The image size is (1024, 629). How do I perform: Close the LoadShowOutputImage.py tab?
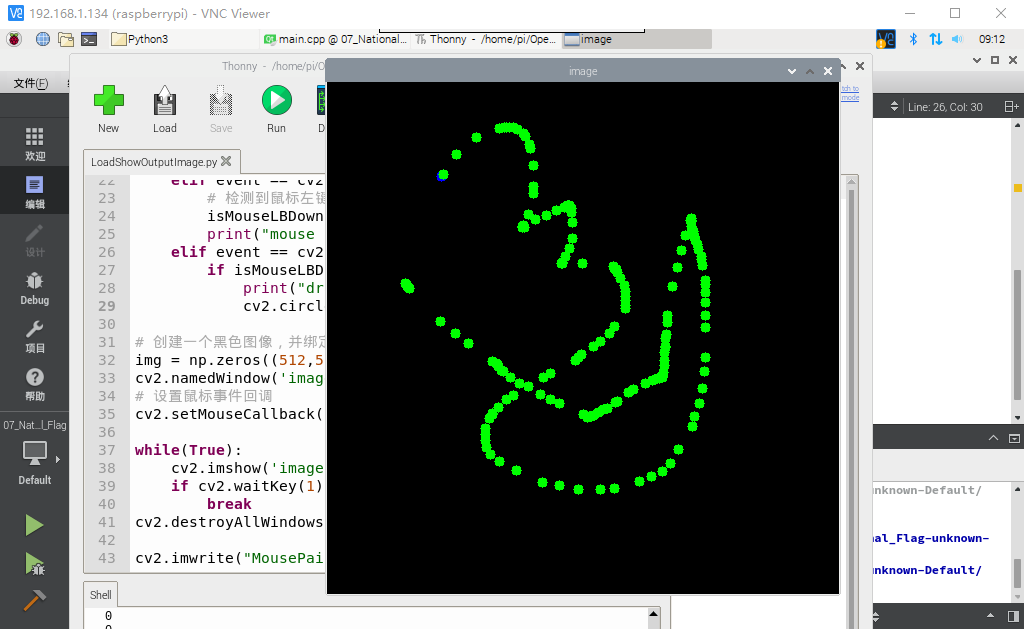(x=226, y=161)
